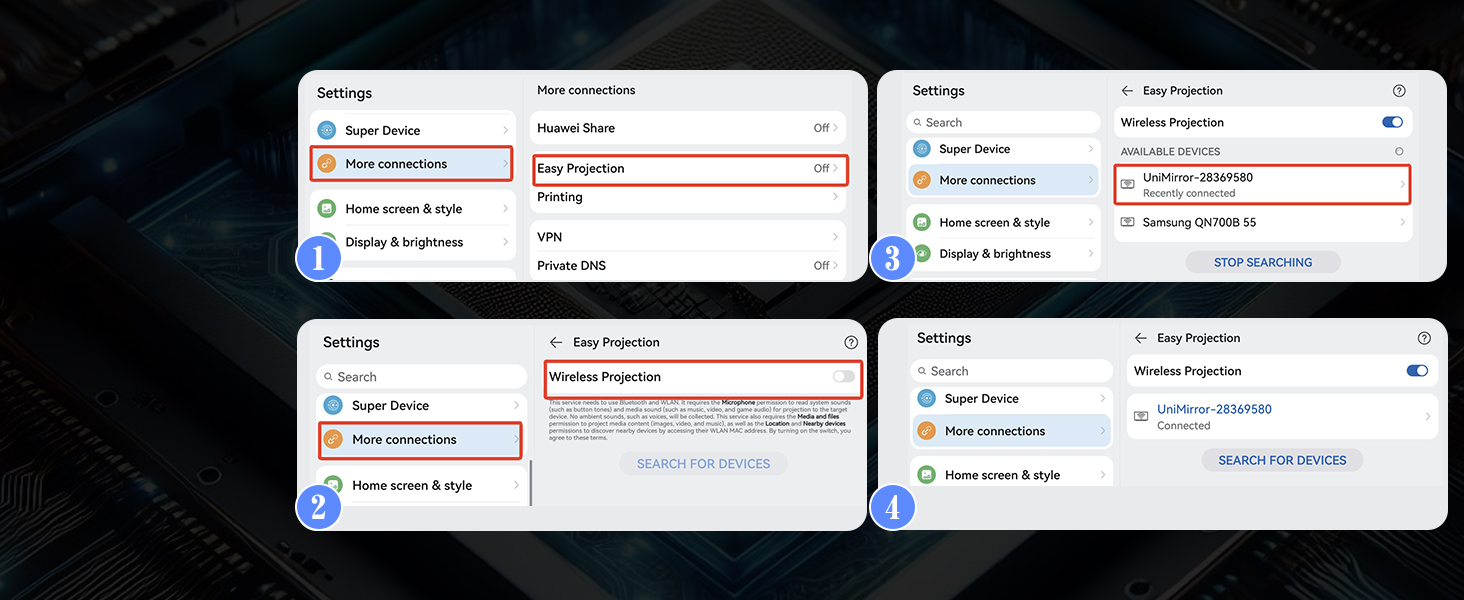This screenshot has width=1464, height=600.
Task: Click the Samsung QN700B 55 display icon
Action: click(x=1128, y=223)
